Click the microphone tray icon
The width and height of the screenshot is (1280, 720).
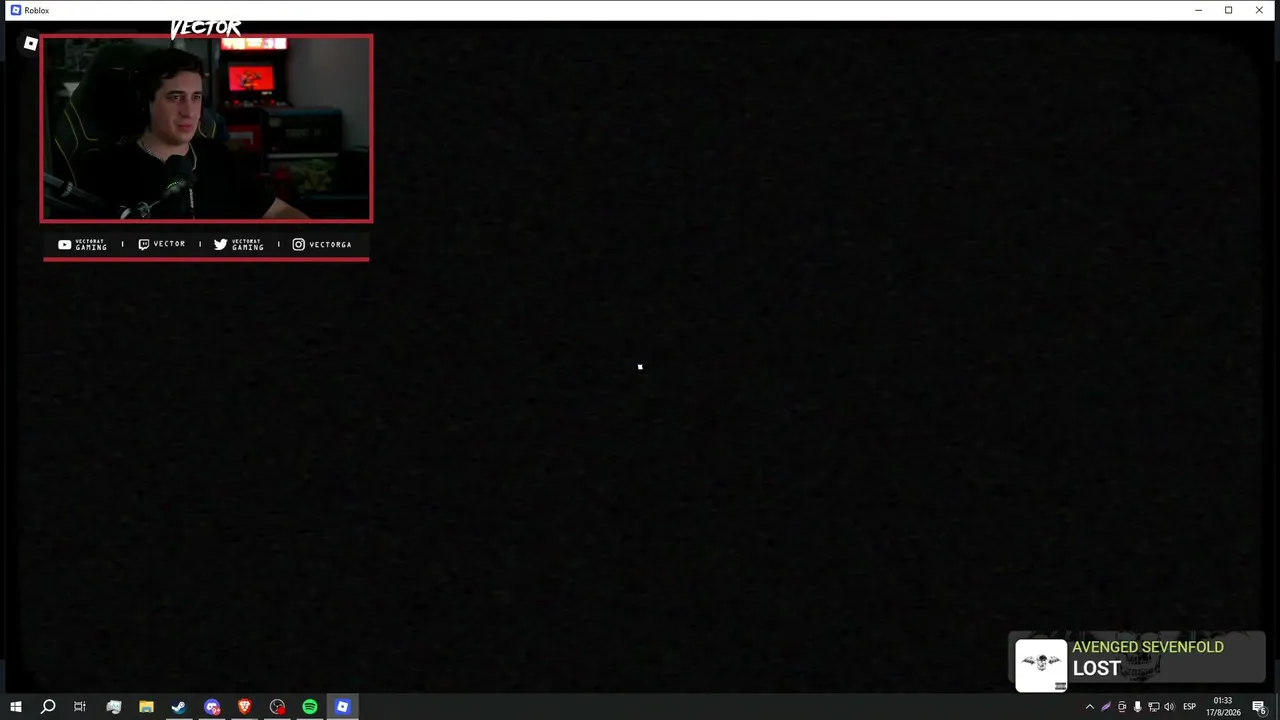[1137, 707]
